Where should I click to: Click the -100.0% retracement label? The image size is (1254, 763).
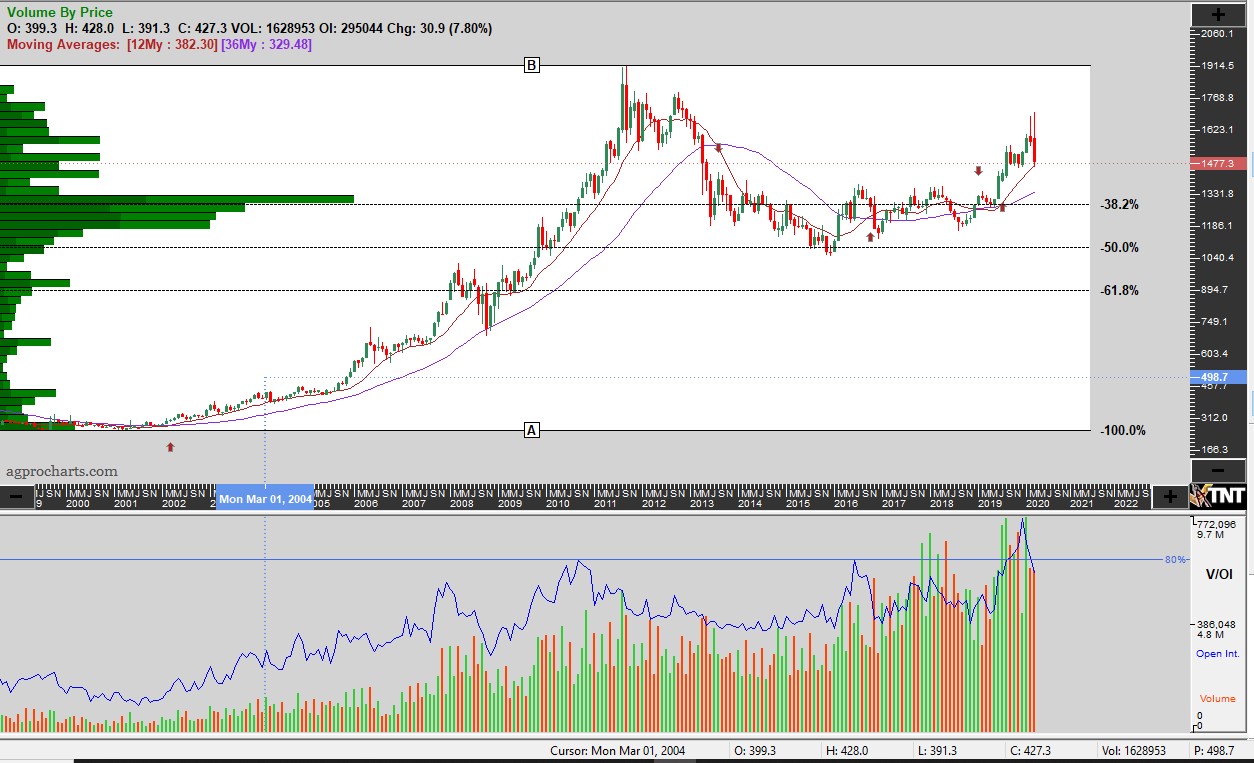coord(1123,430)
